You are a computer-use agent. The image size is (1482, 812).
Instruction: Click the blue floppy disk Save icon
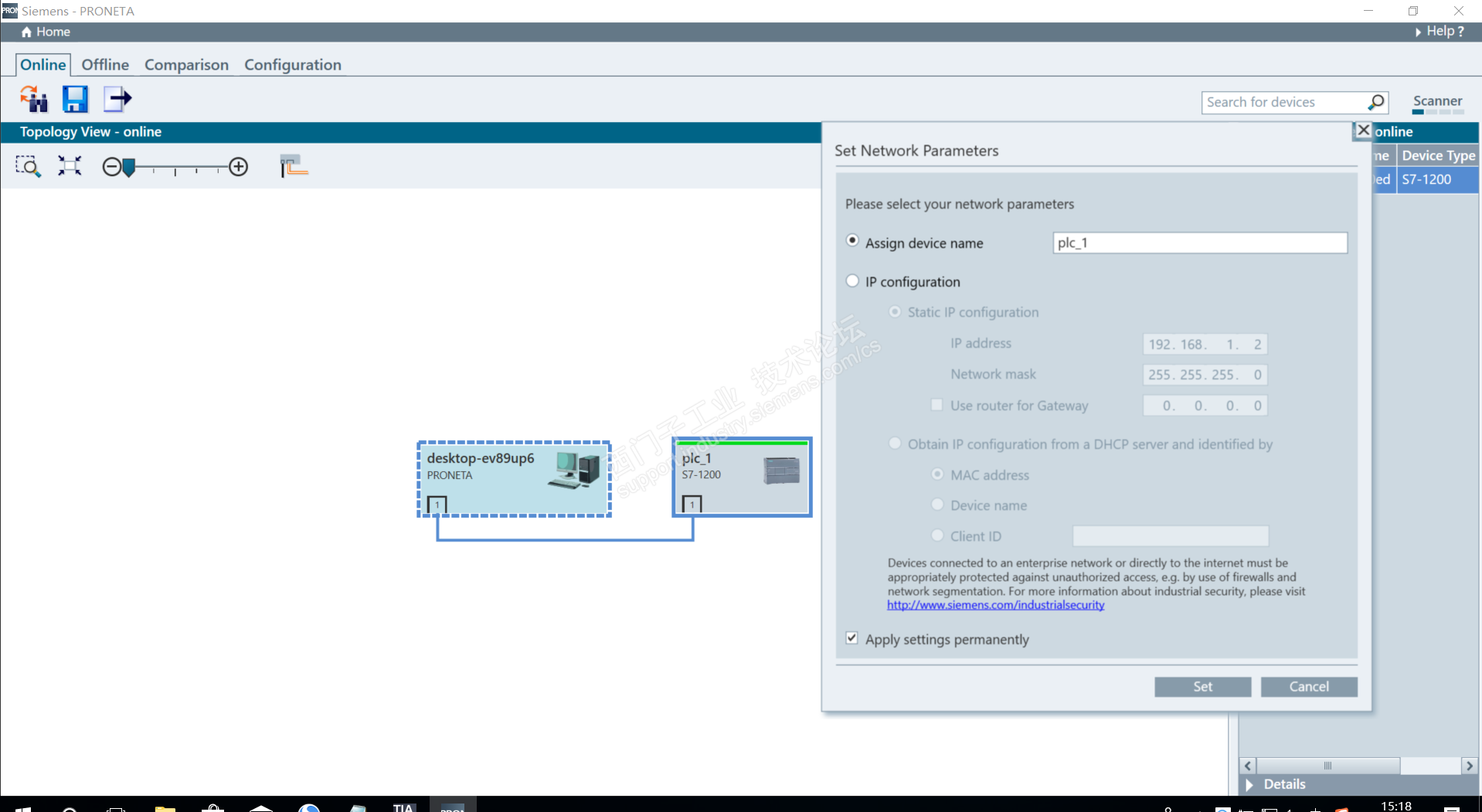[x=76, y=99]
